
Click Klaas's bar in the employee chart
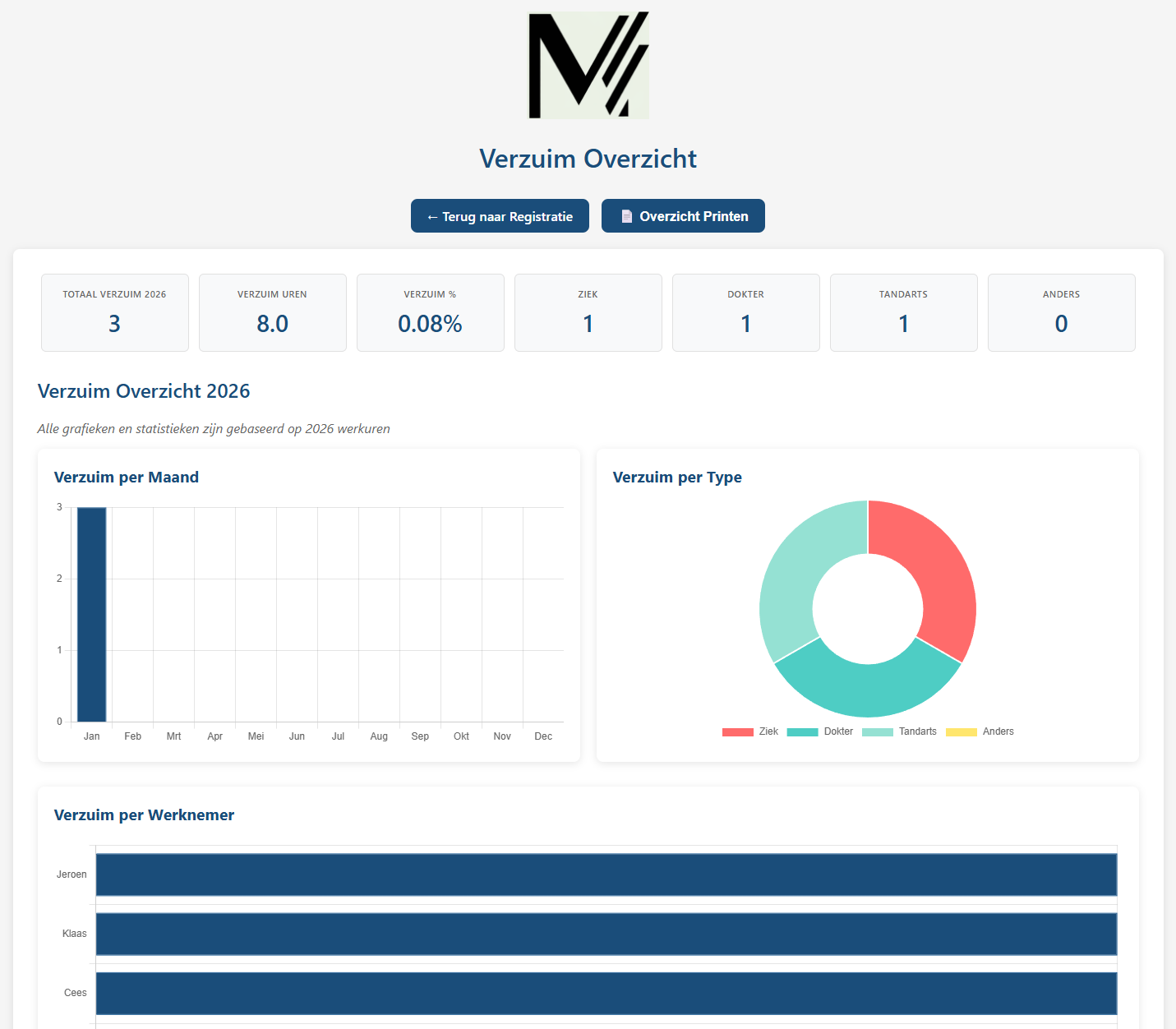pos(606,934)
